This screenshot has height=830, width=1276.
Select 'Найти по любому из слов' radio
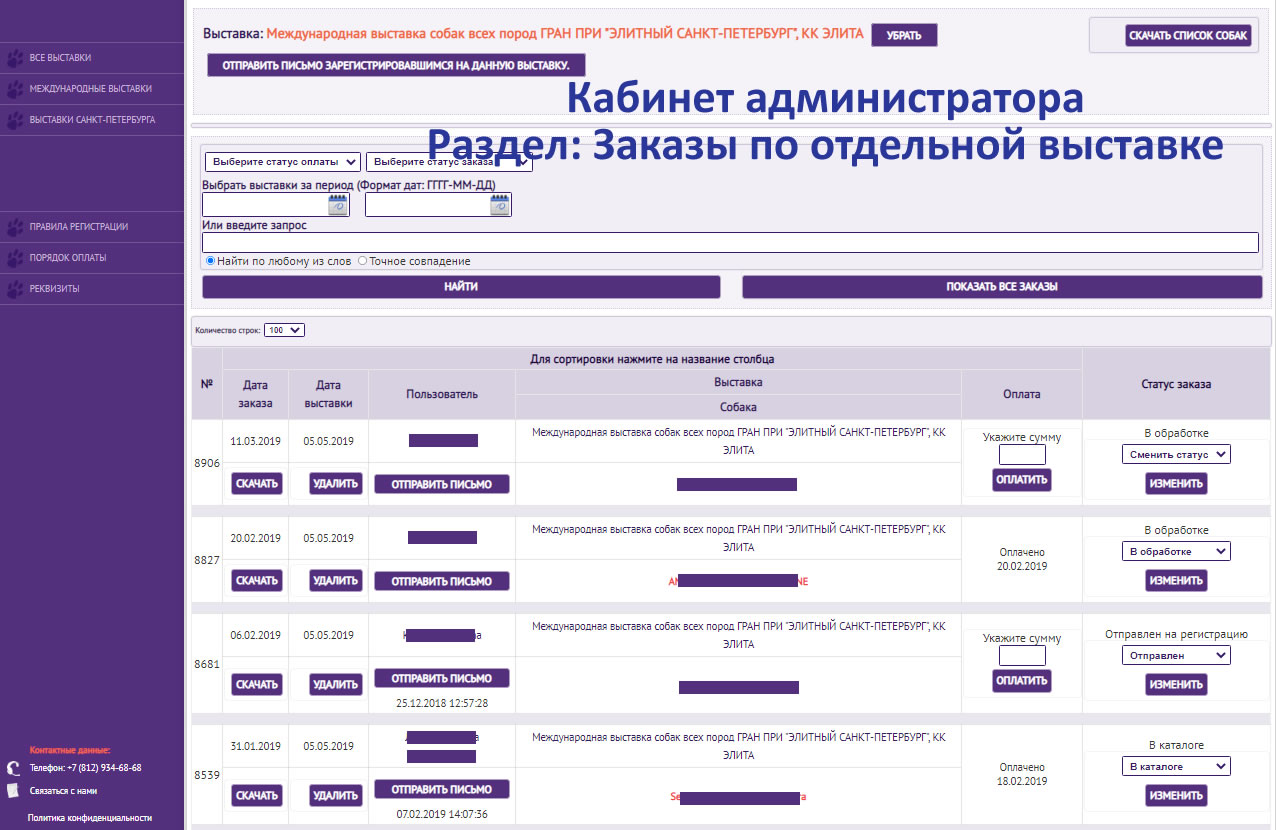click(x=211, y=261)
